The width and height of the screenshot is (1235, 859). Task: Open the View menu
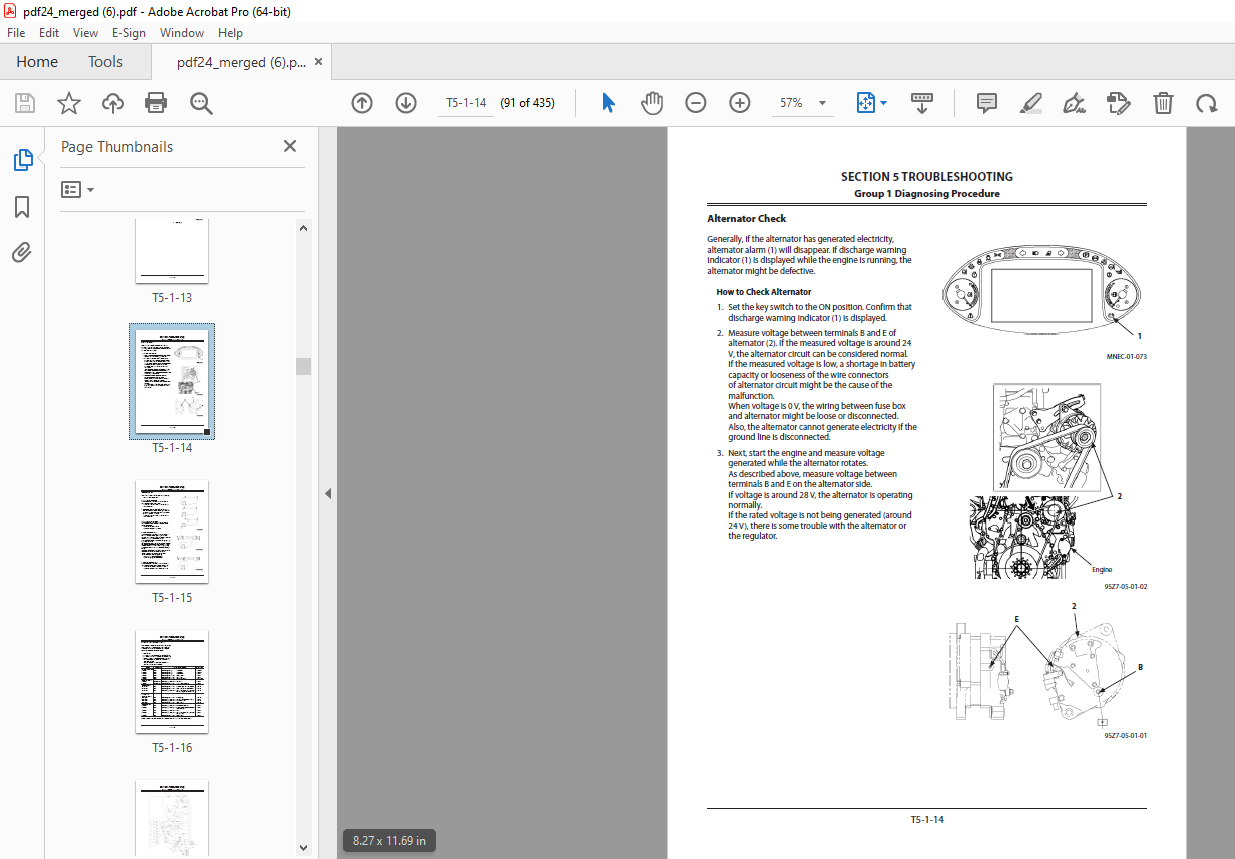pyautogui.click(x=86, y=32)
